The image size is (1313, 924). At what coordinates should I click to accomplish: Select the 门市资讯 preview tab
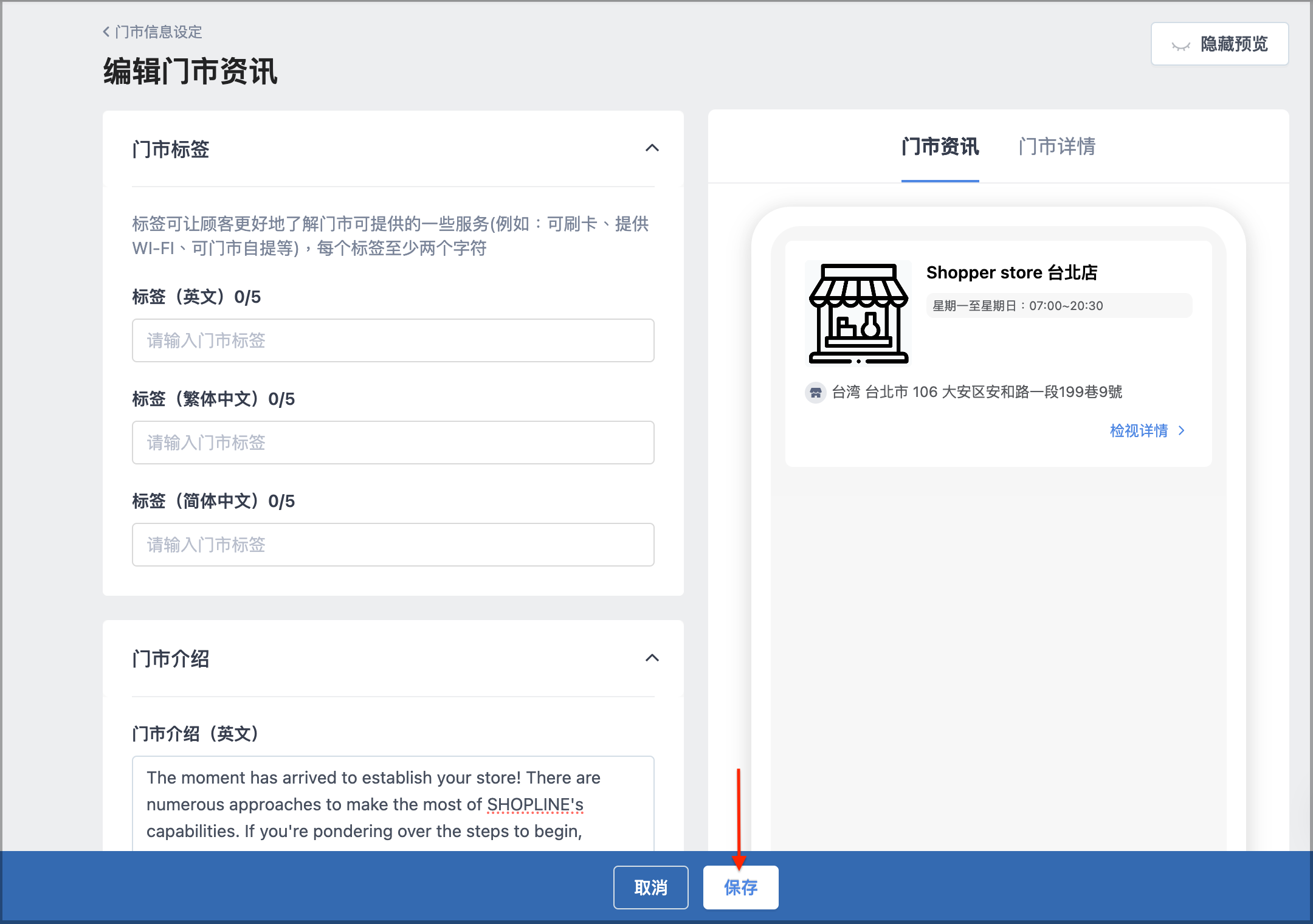coord(940,147)
